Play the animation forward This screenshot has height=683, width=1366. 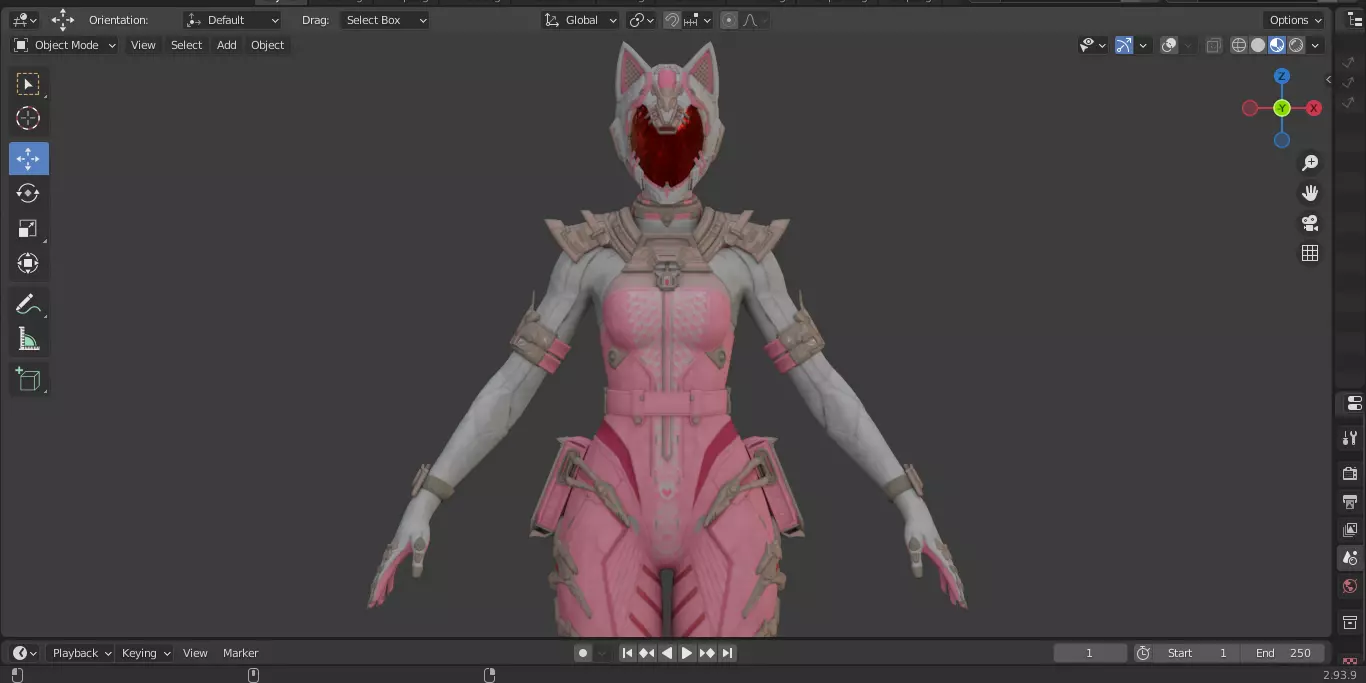[x=687, y=653]
